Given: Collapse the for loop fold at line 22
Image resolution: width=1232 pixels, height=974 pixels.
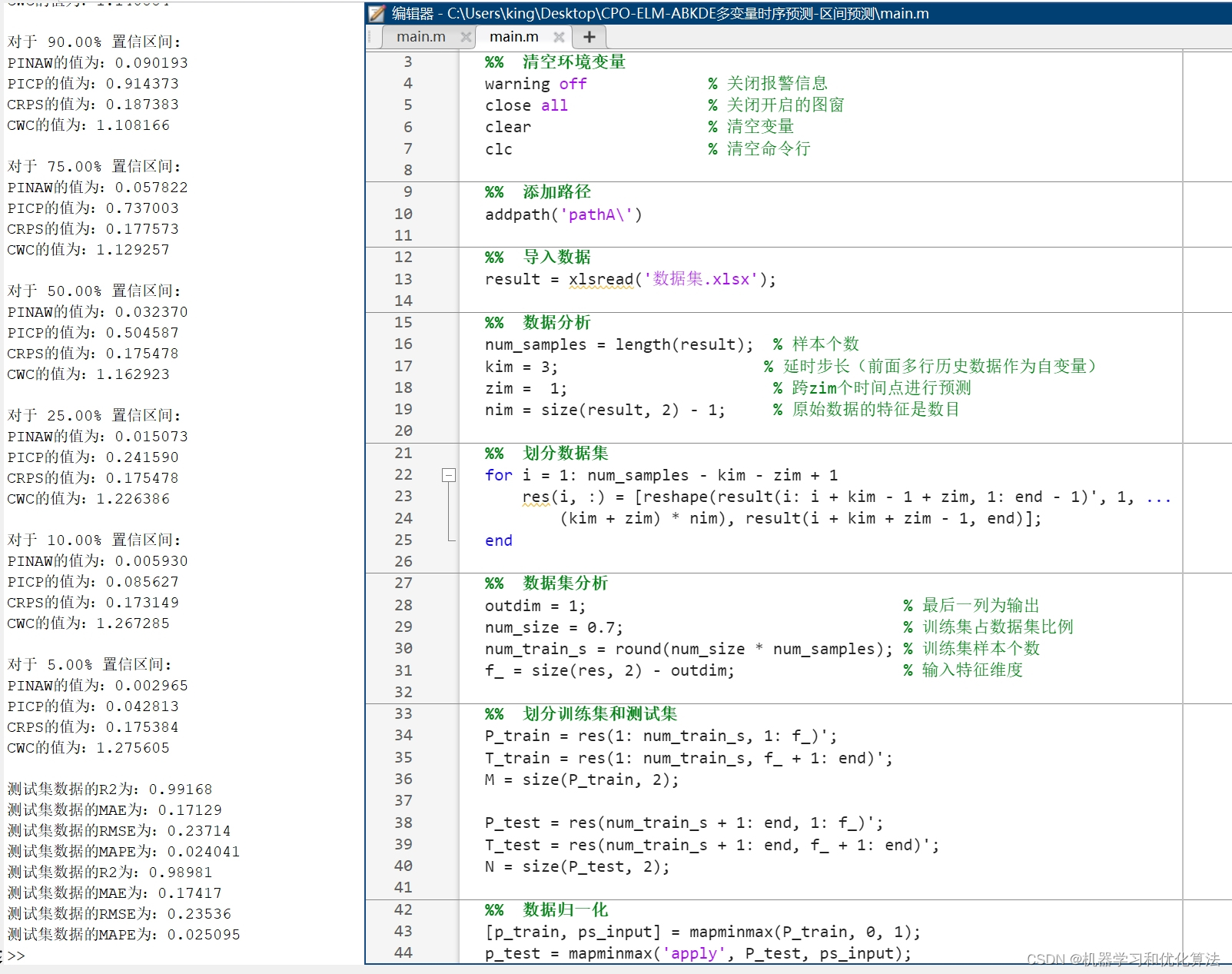Looking at the screenshot, I should [450, 475].
